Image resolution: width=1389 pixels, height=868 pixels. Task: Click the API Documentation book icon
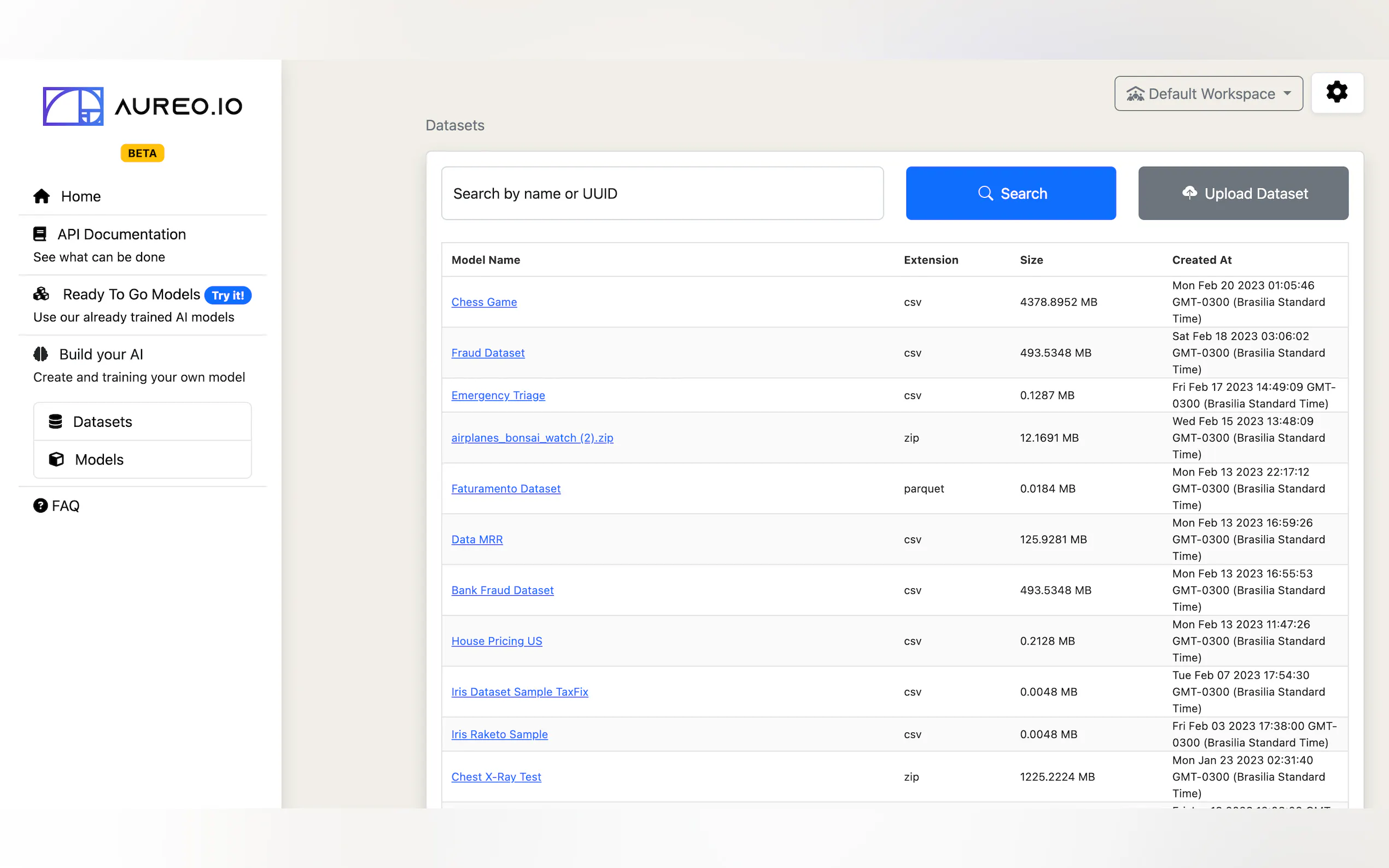pyautogui.click(x=39, y=234)
